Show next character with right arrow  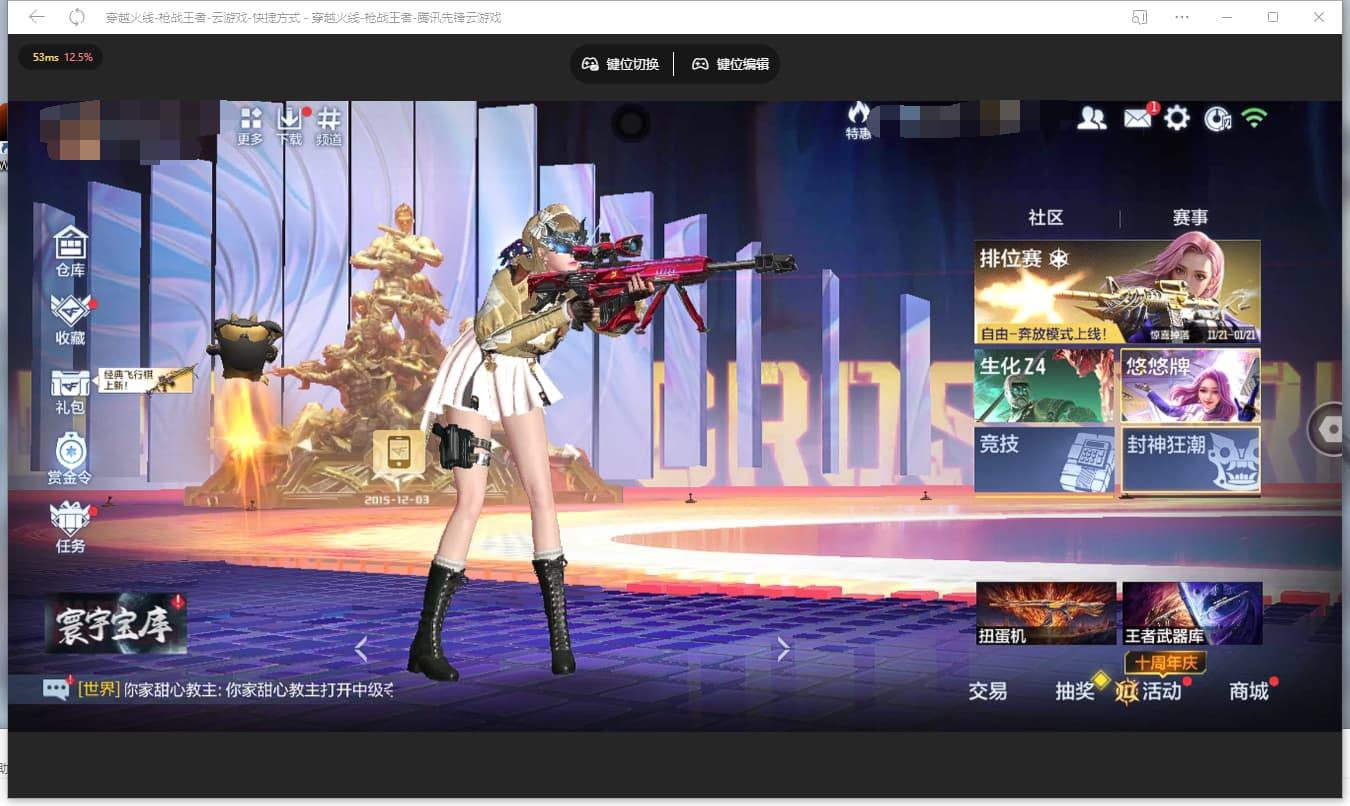click(783, 650)
